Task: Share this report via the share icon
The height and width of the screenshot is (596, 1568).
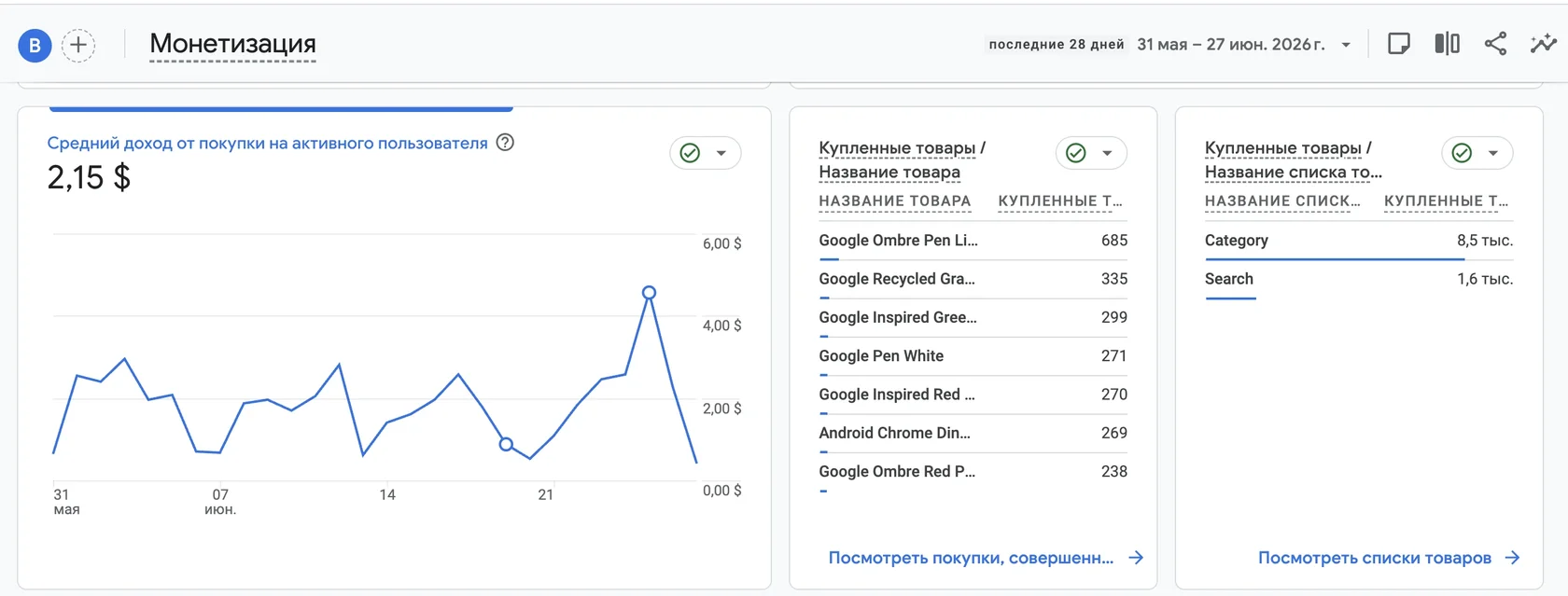Action: pos(1495,44)
